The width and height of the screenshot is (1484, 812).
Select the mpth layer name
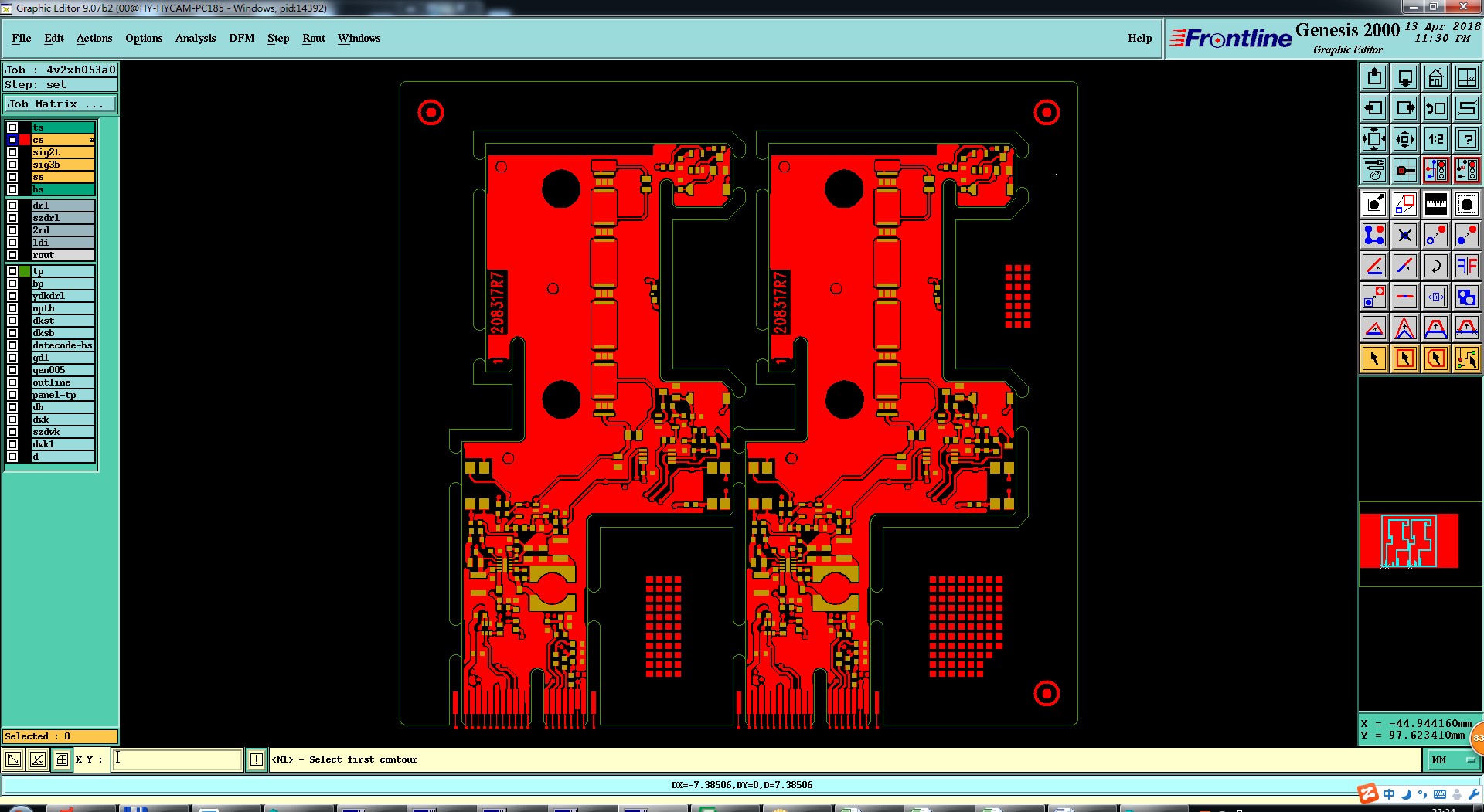(x=63, y=308)
